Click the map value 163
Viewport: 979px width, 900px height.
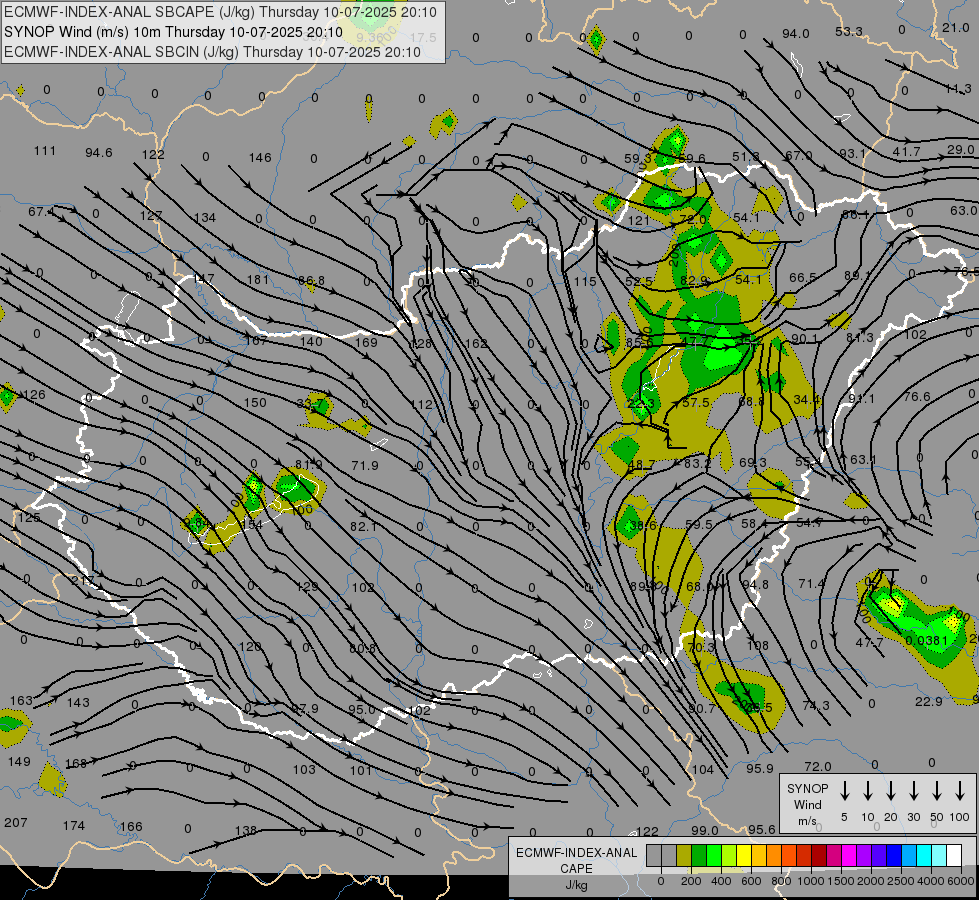(21, 700)
